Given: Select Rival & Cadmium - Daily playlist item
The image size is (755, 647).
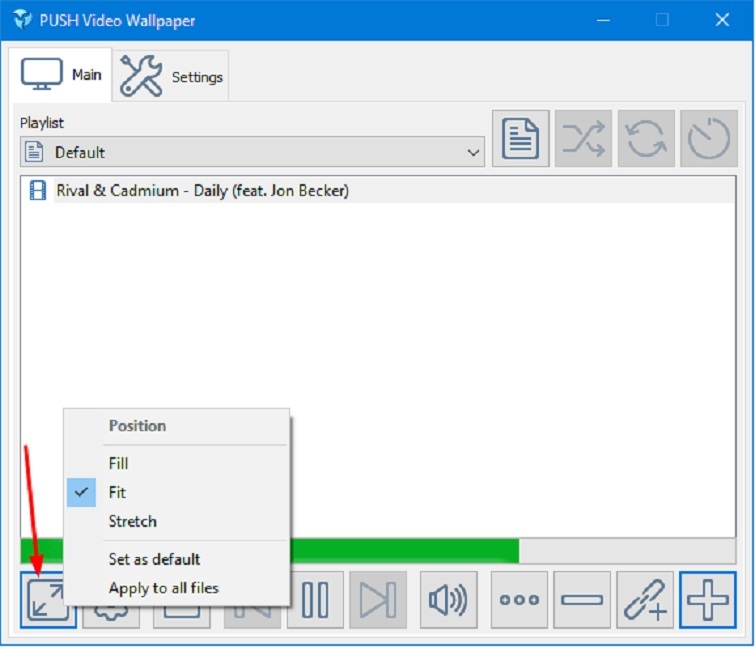Looking at the screenshot, I should point(202,190).
